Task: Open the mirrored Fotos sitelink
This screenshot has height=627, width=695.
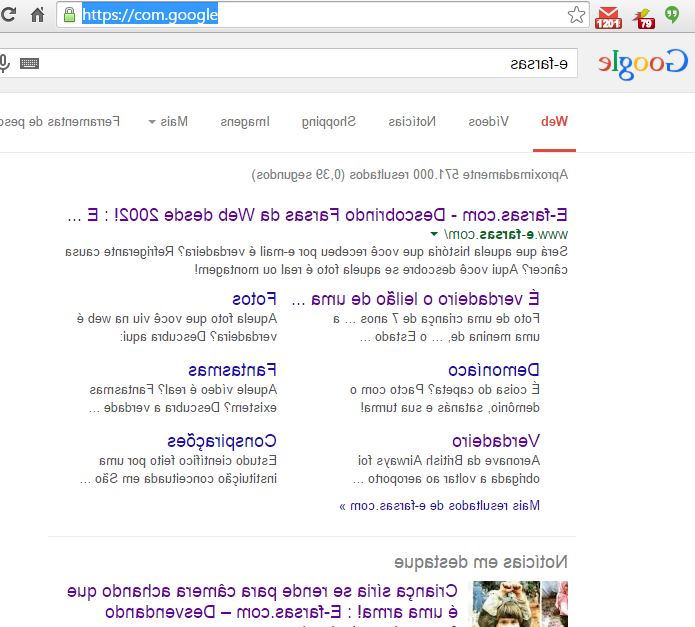Action: click(254, 299)
